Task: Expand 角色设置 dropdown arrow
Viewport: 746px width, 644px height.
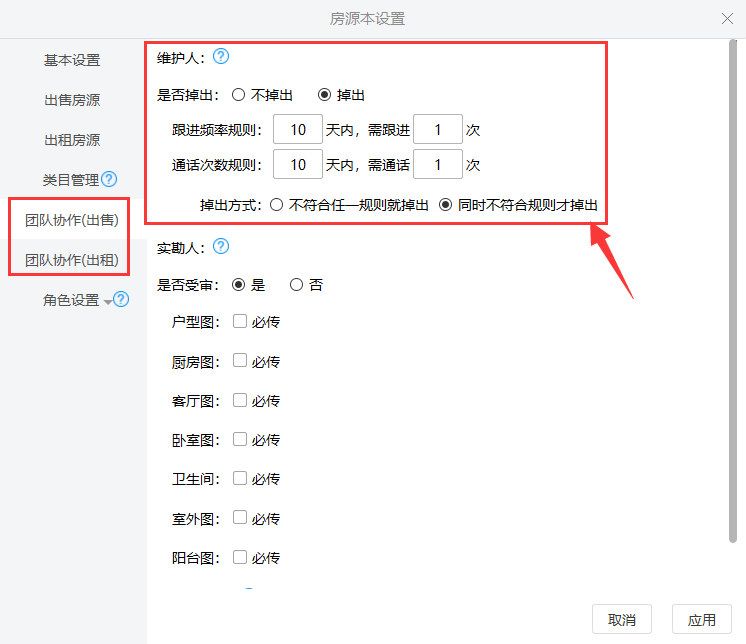Action: [108, 302]
